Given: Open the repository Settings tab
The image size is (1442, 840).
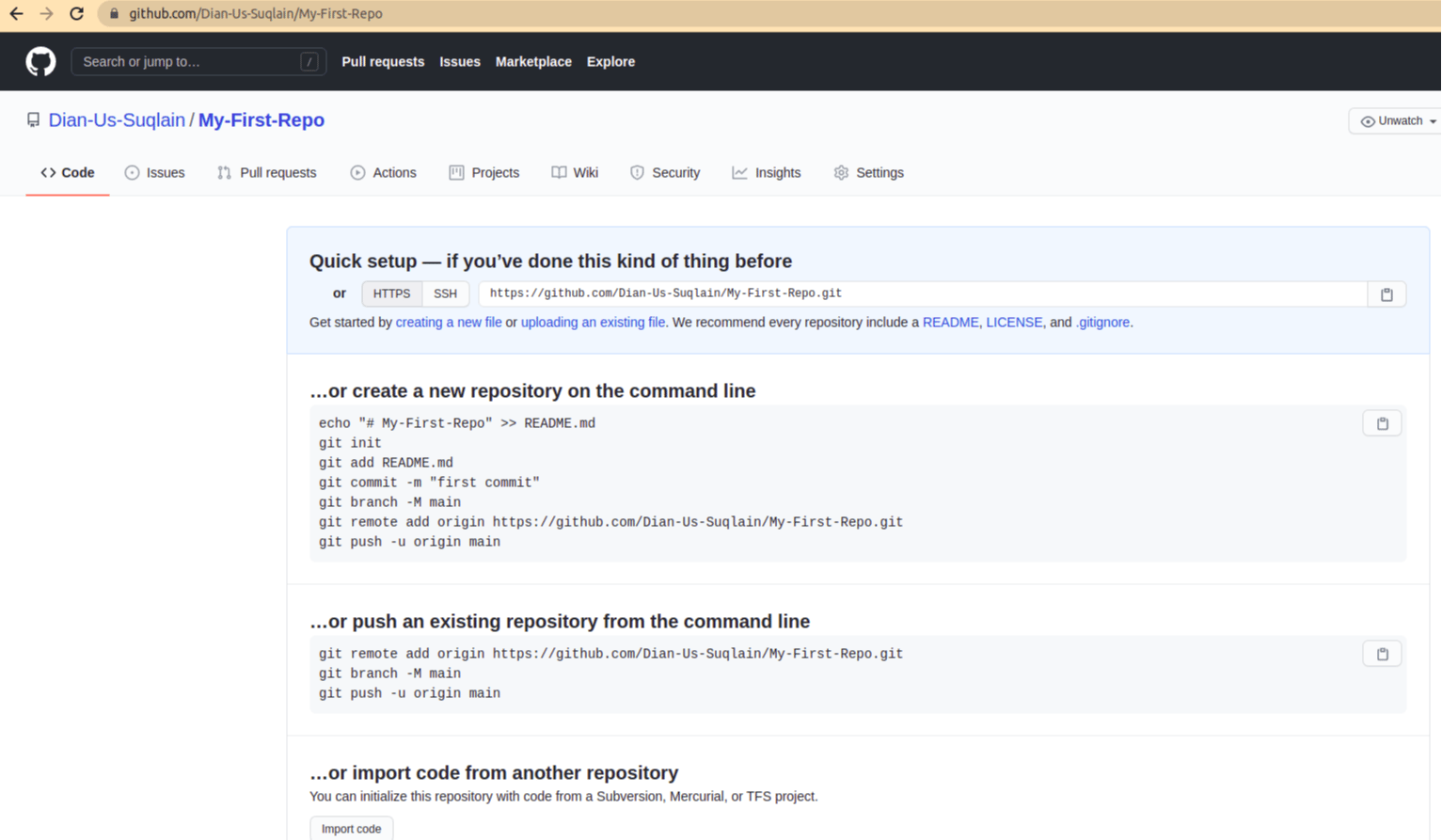Looking at the screenshot, I should click(x=868, y=173).
